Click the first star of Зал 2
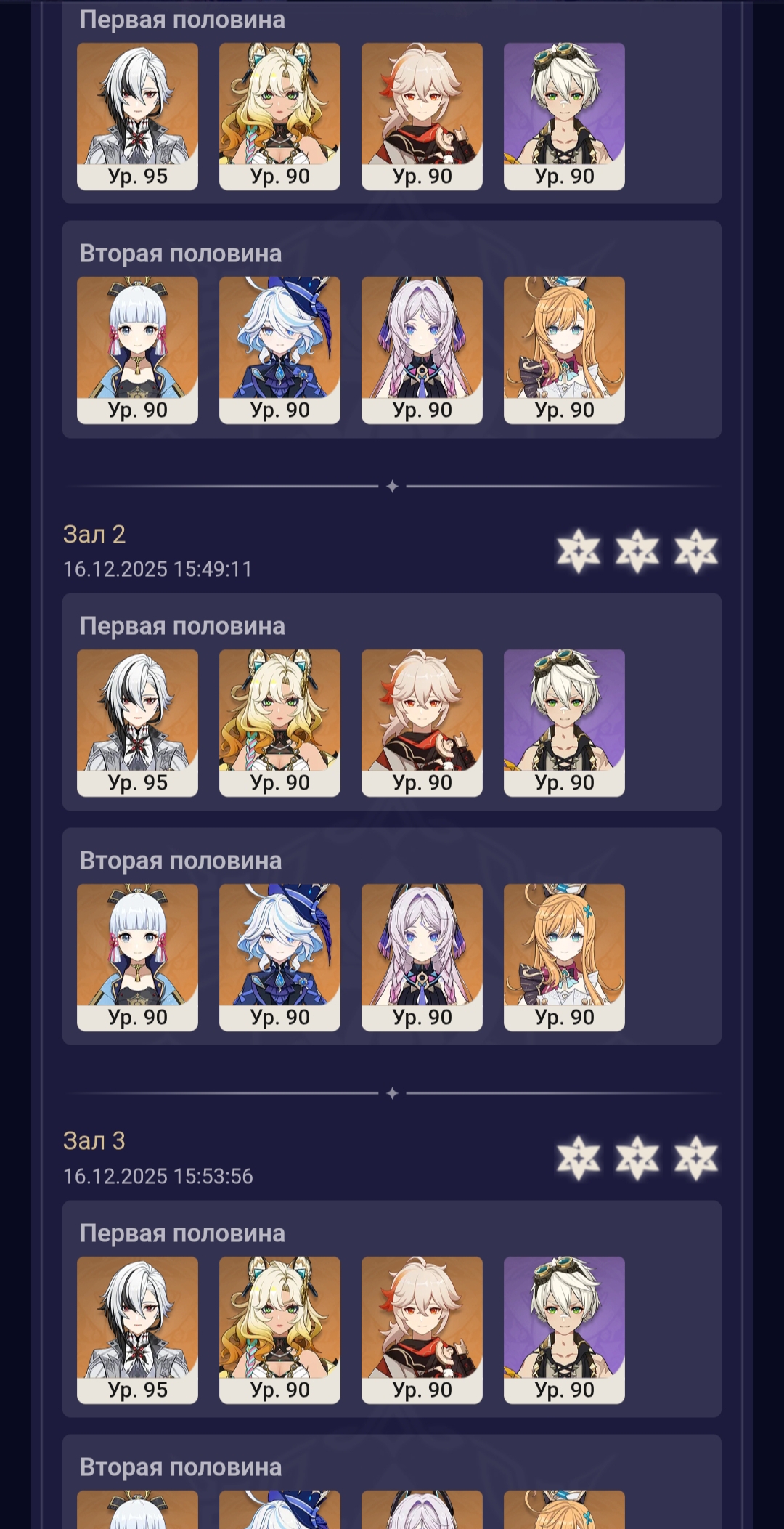Image resolution: width=784 pixels, height=1529 pixels. (x=579, y=551)
